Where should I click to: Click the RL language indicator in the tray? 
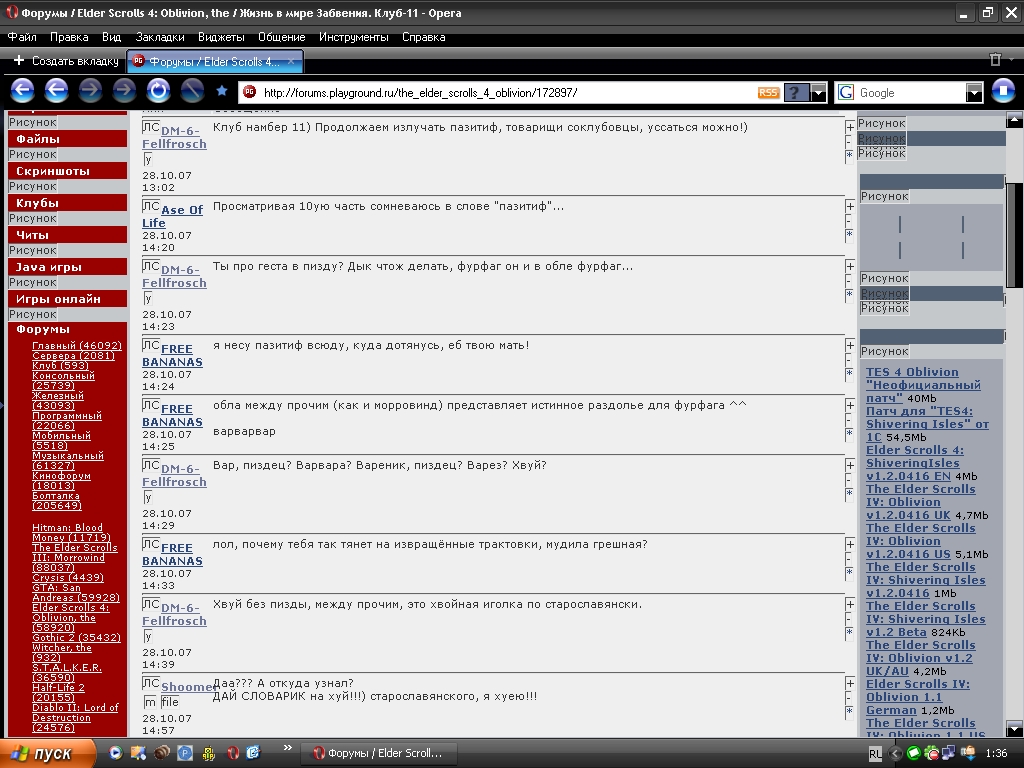[874, 754]
